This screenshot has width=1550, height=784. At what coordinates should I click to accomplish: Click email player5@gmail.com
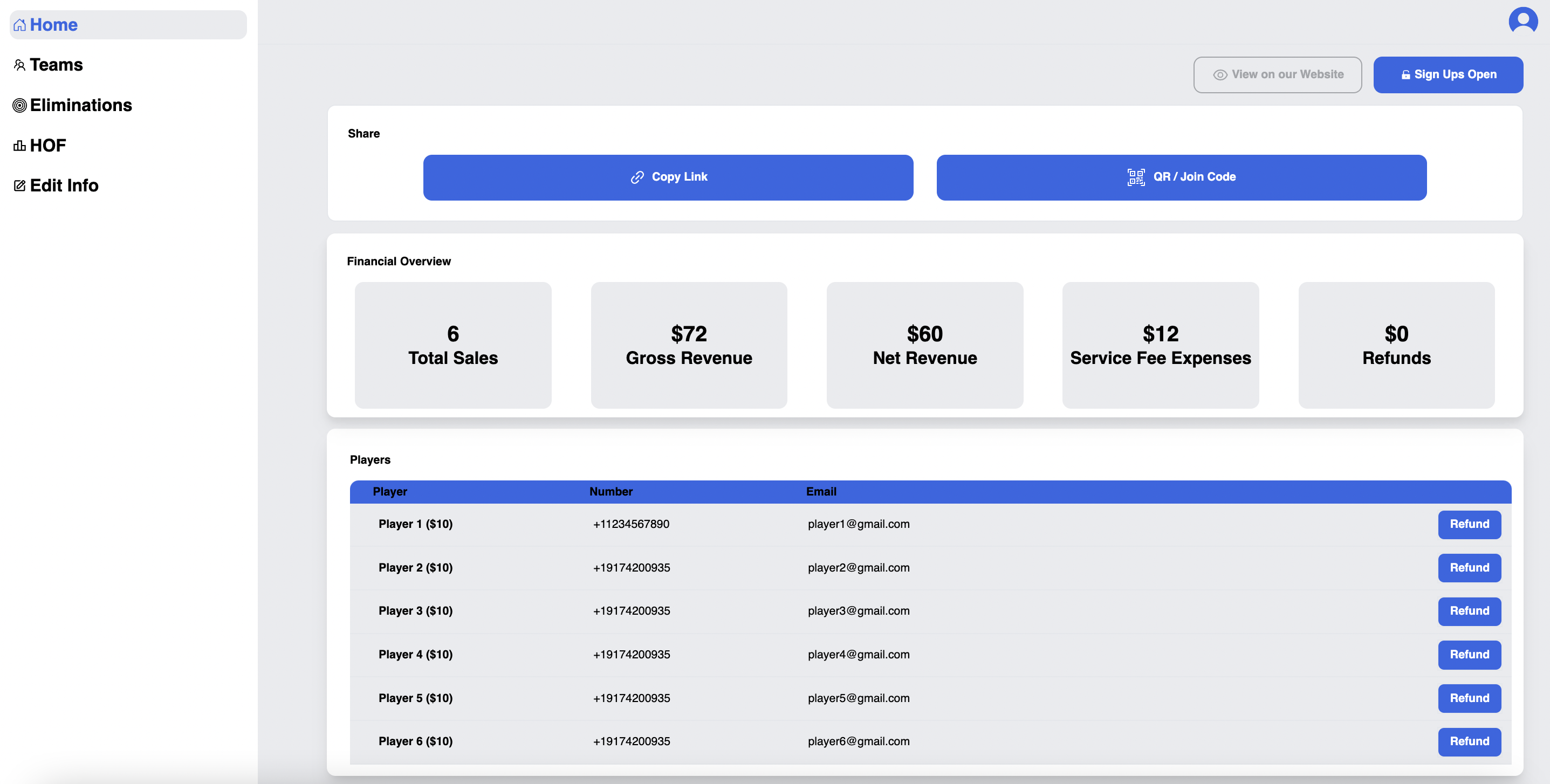point(858,698)
